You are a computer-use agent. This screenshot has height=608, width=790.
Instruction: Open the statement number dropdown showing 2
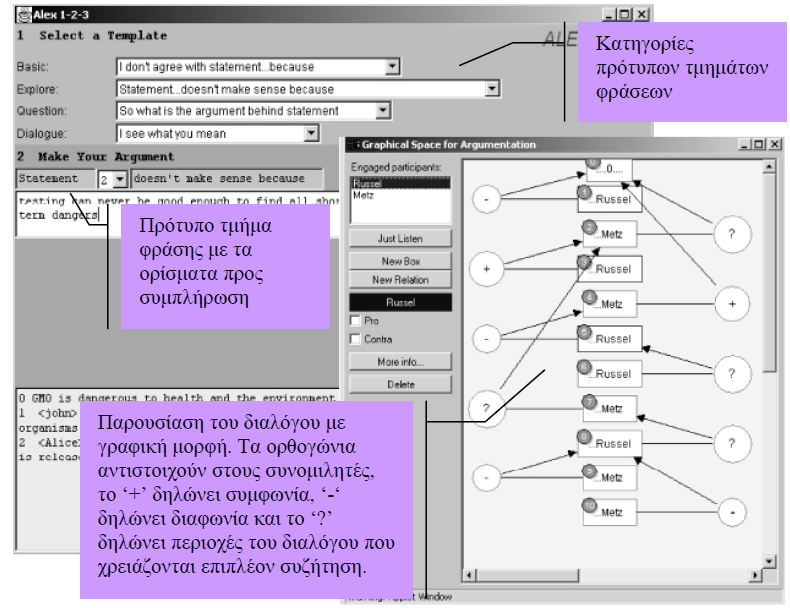[119, 179]
